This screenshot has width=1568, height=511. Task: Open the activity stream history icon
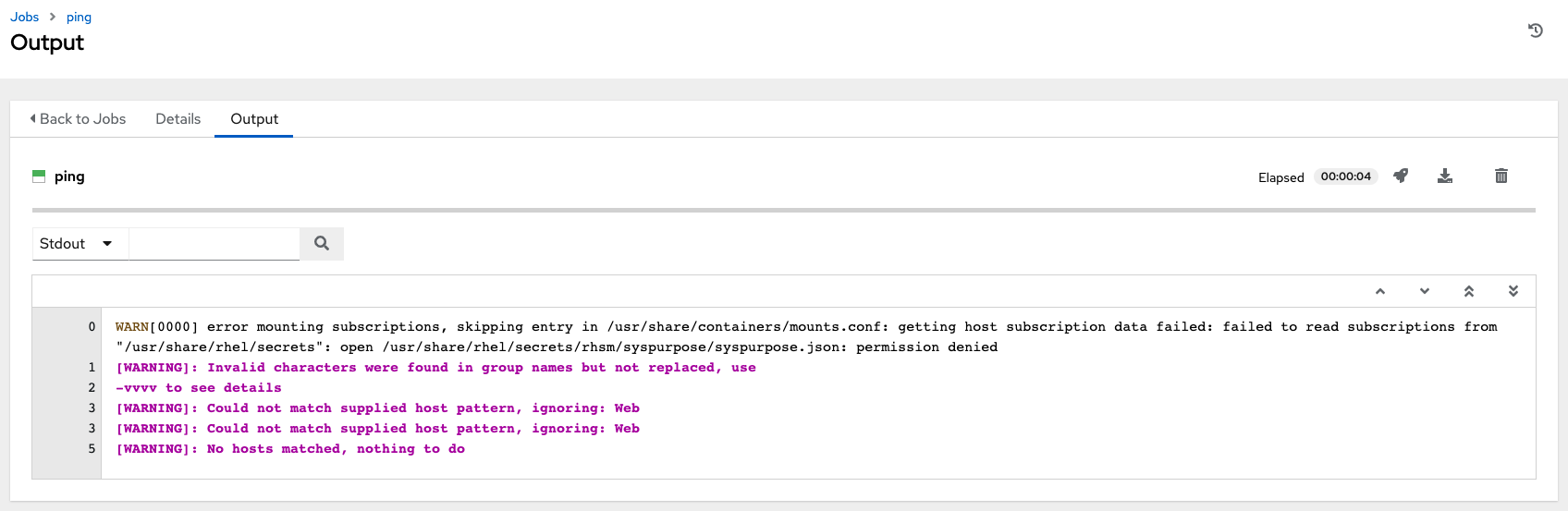click(1536, 30)
